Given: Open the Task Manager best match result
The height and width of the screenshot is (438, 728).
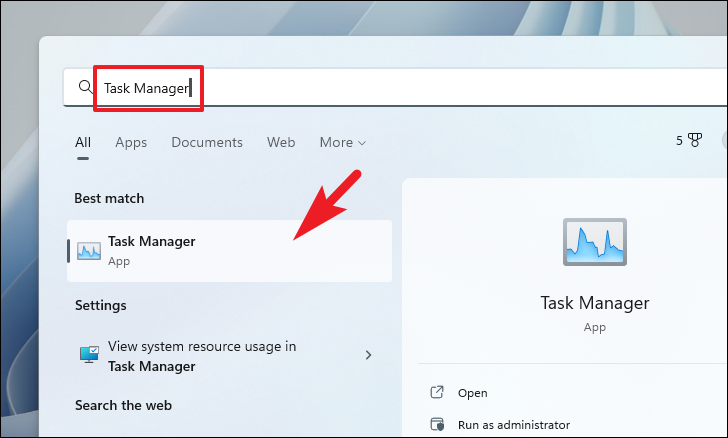Looking at the screenshot, I should click(x=229, y=251).
